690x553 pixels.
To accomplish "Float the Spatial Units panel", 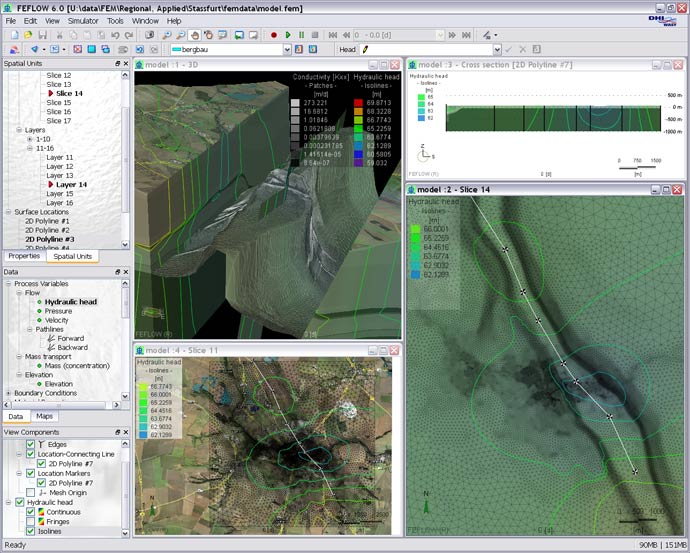I will [x=117, y=63].
